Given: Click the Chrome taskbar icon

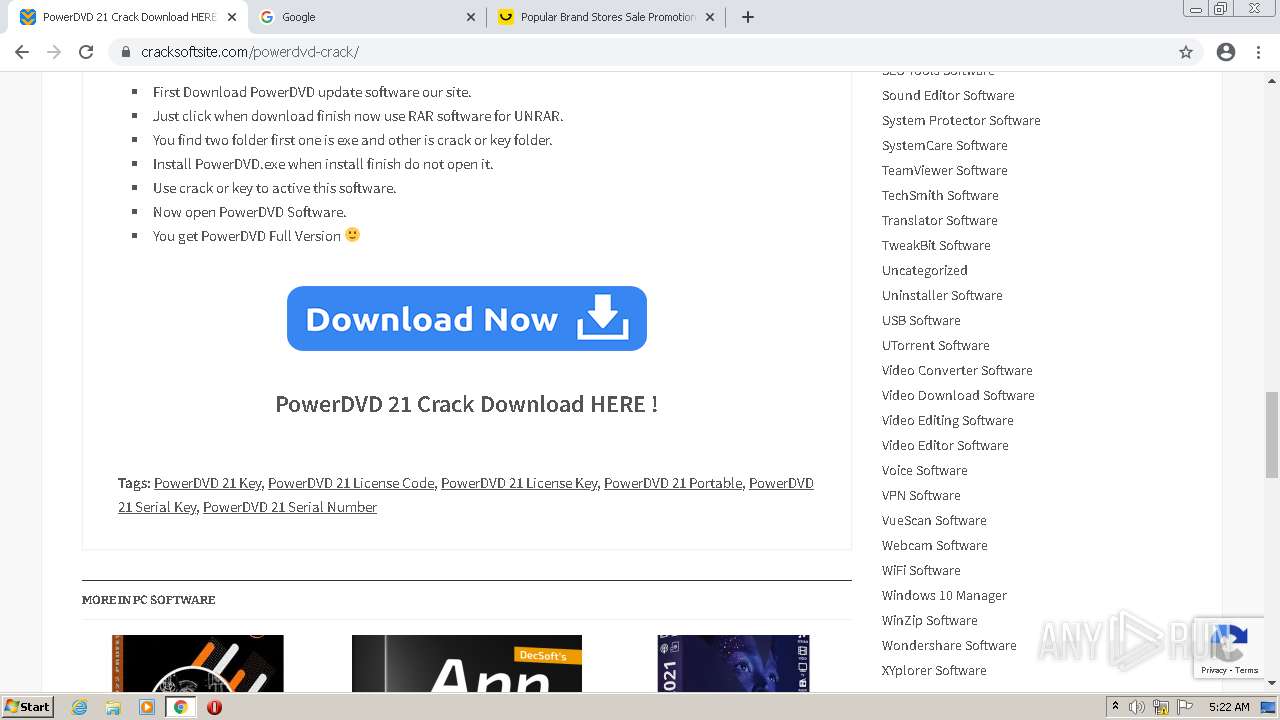Looking at the screenshot, I should tap(180, 707).
